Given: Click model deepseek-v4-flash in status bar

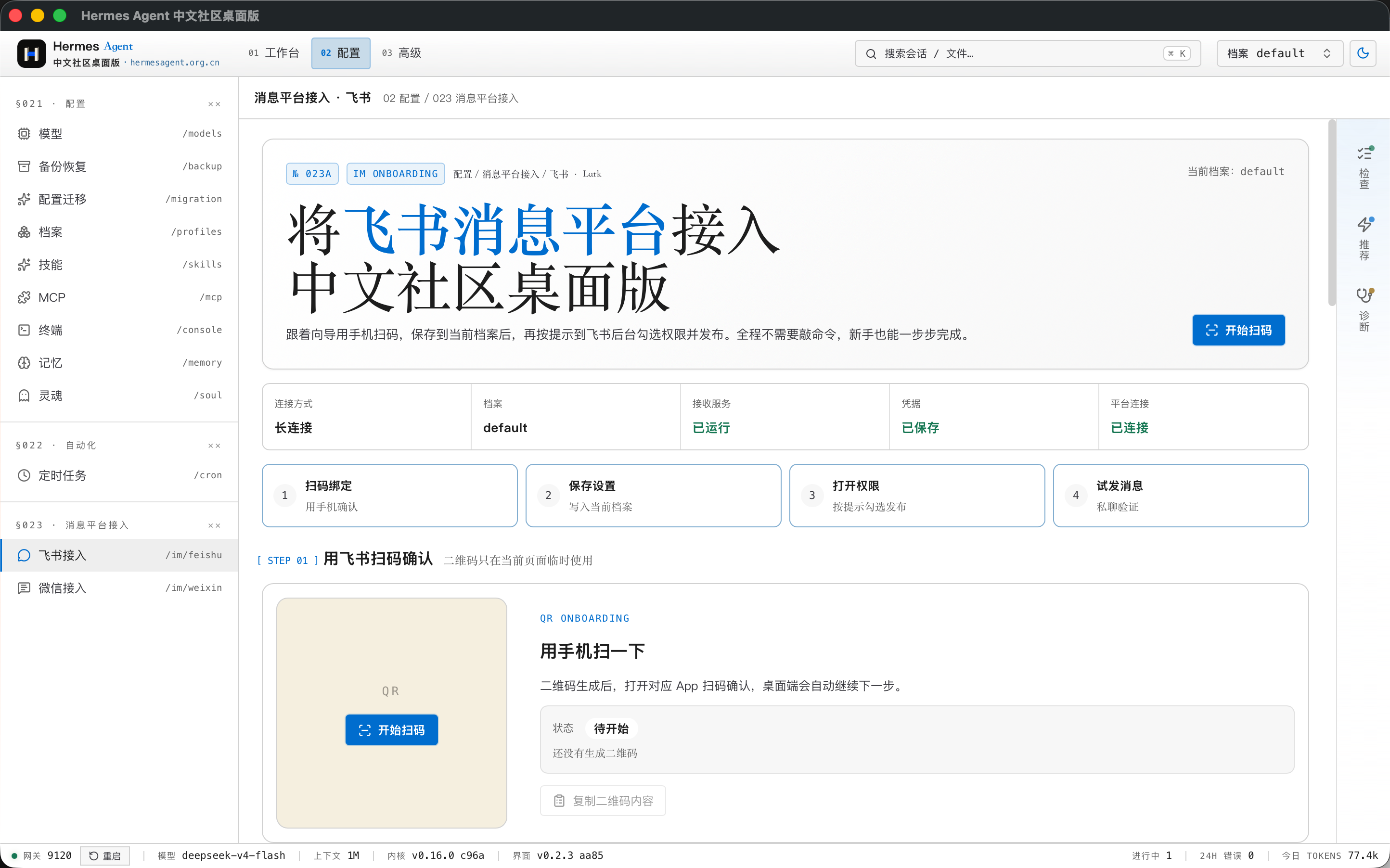Looking at the screenshot, I should pos(221,855).
